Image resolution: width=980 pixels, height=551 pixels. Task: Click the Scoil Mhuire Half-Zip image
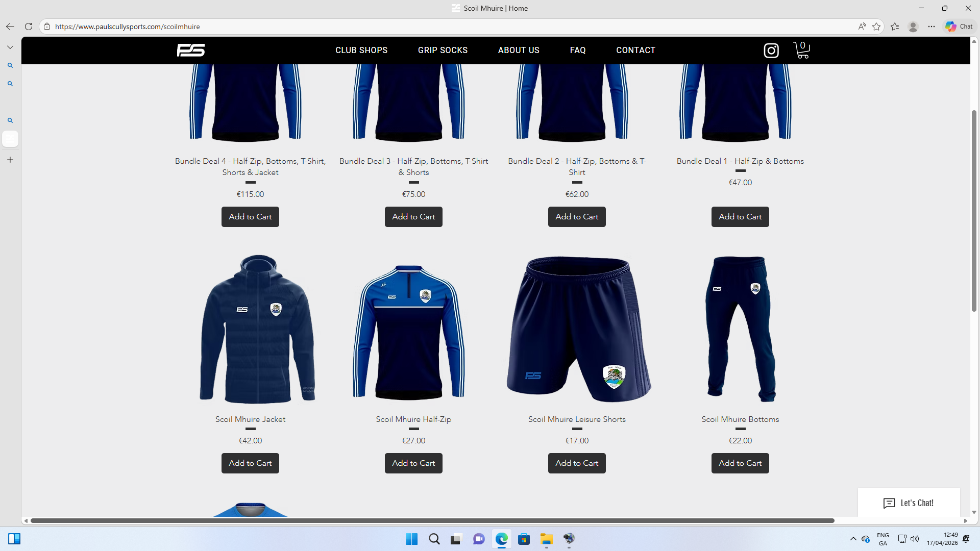(413, 332)
